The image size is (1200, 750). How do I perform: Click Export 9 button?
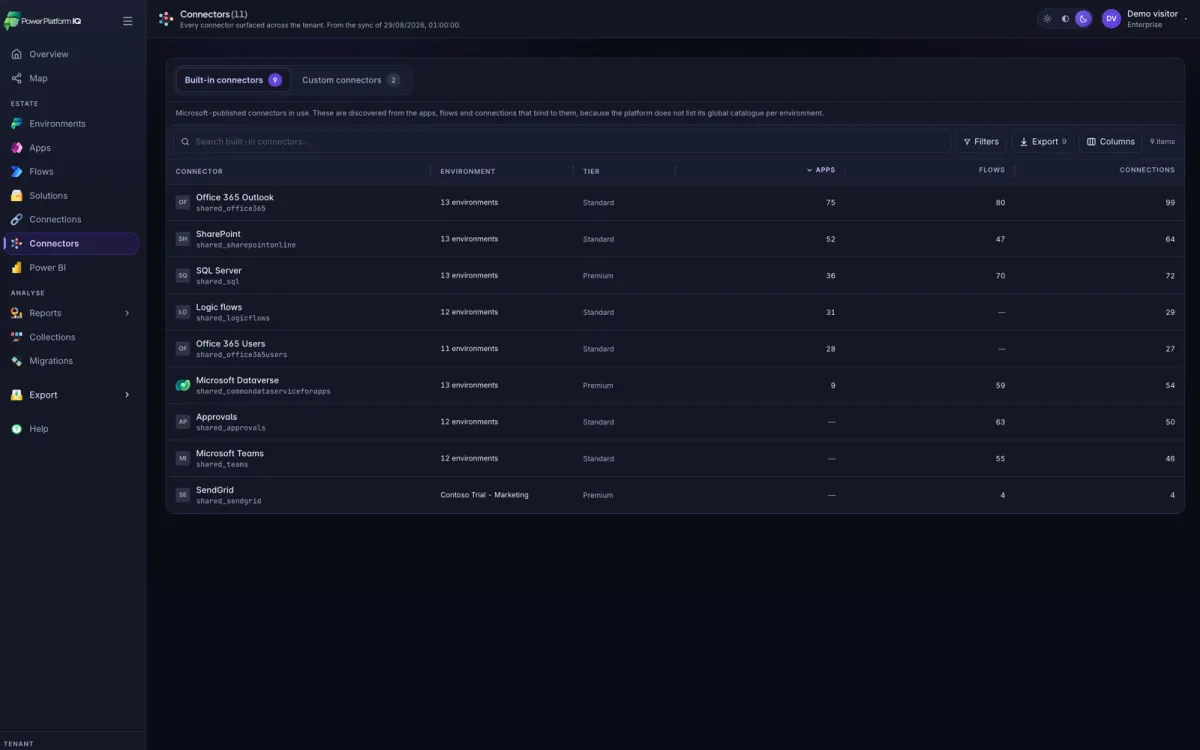click(x=1043, y=142)
